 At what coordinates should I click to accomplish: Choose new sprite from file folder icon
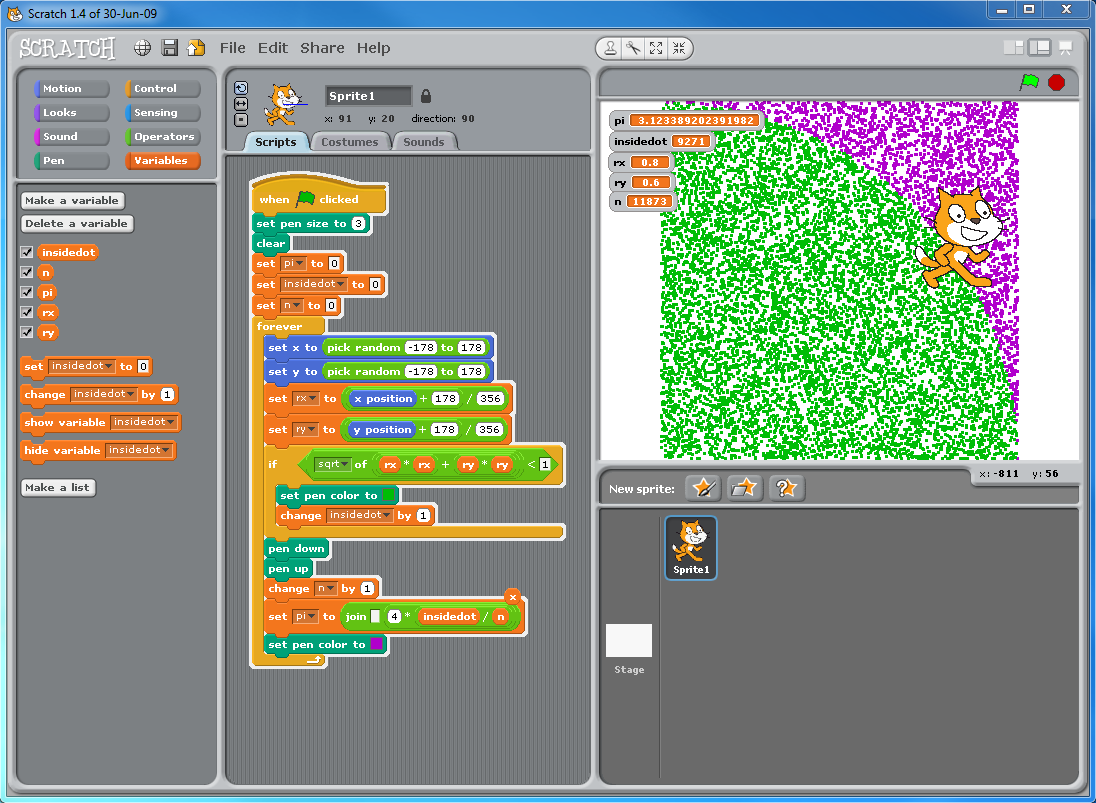tap(744, 488)
